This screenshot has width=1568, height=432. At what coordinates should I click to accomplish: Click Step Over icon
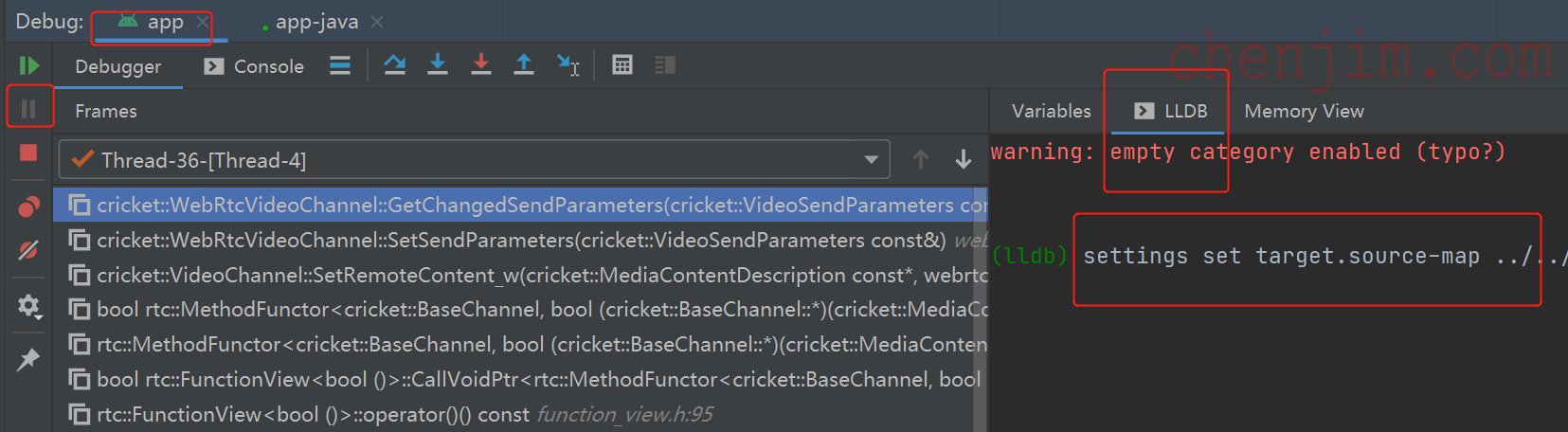coord(395,64)
